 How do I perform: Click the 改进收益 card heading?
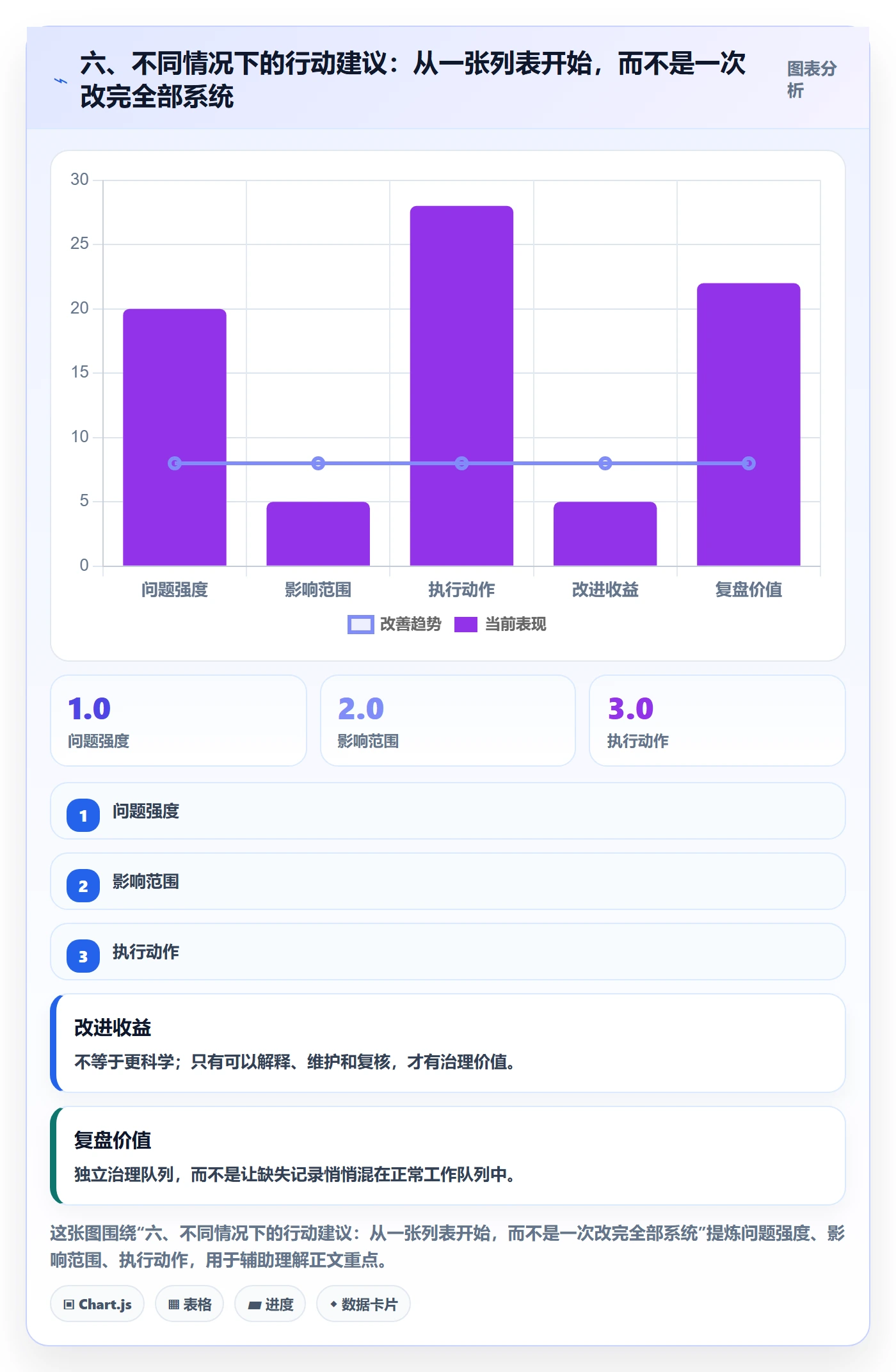coord(113,1028)
